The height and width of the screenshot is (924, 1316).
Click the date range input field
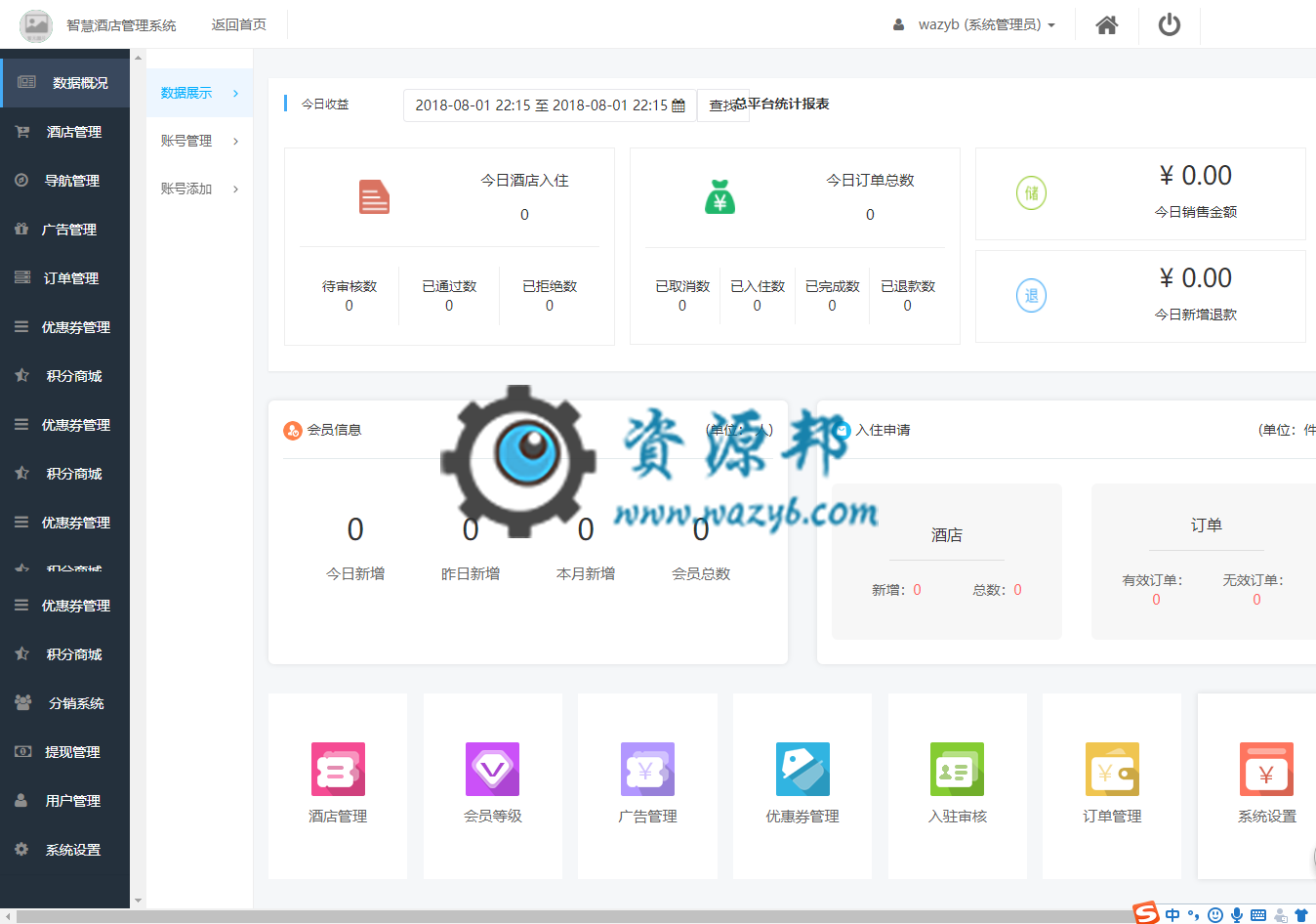pyautogui.click(x=550, y=105)
